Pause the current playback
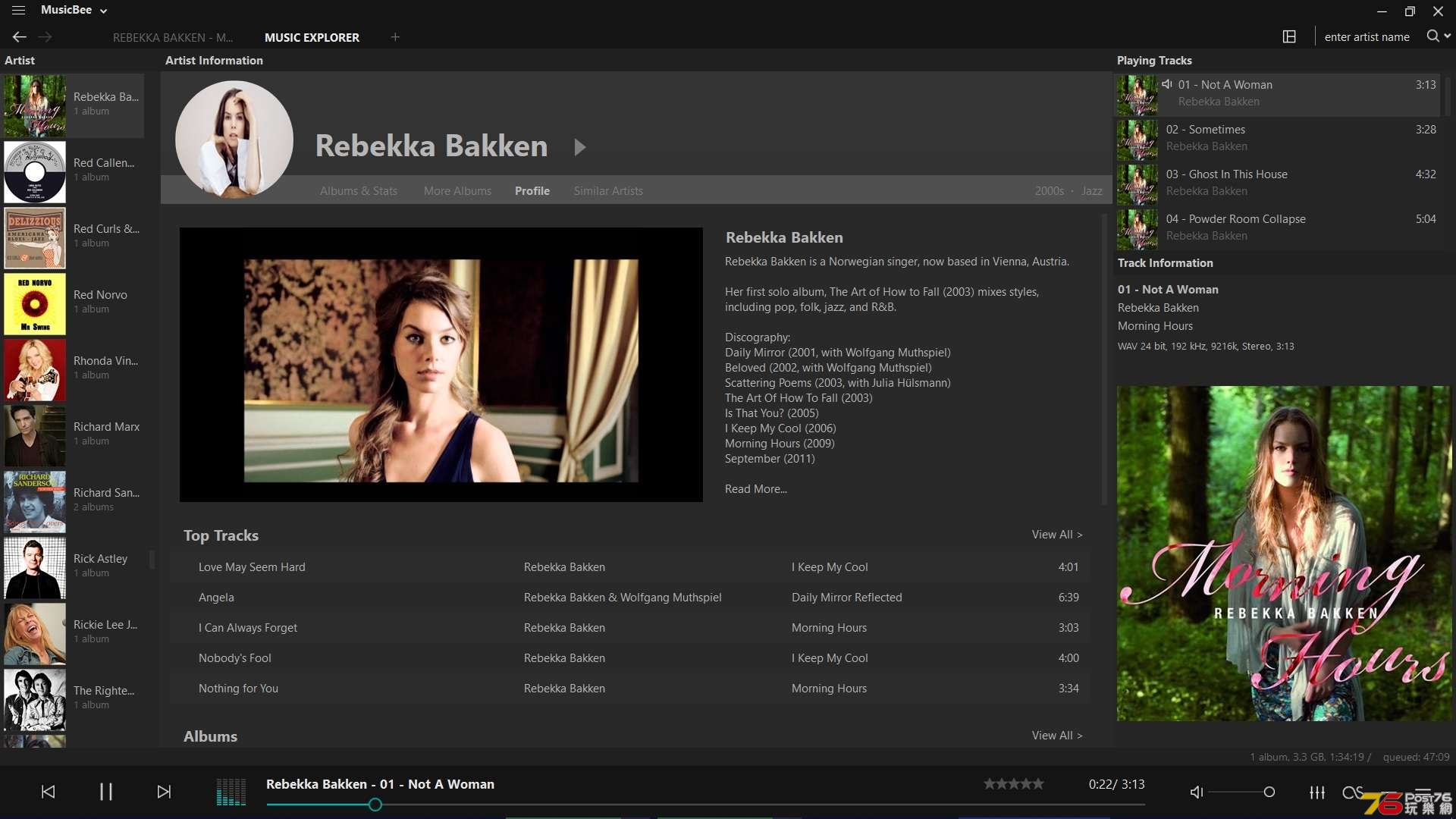The width and height of the screenshot is (1456, 819). tap(106, 792)
